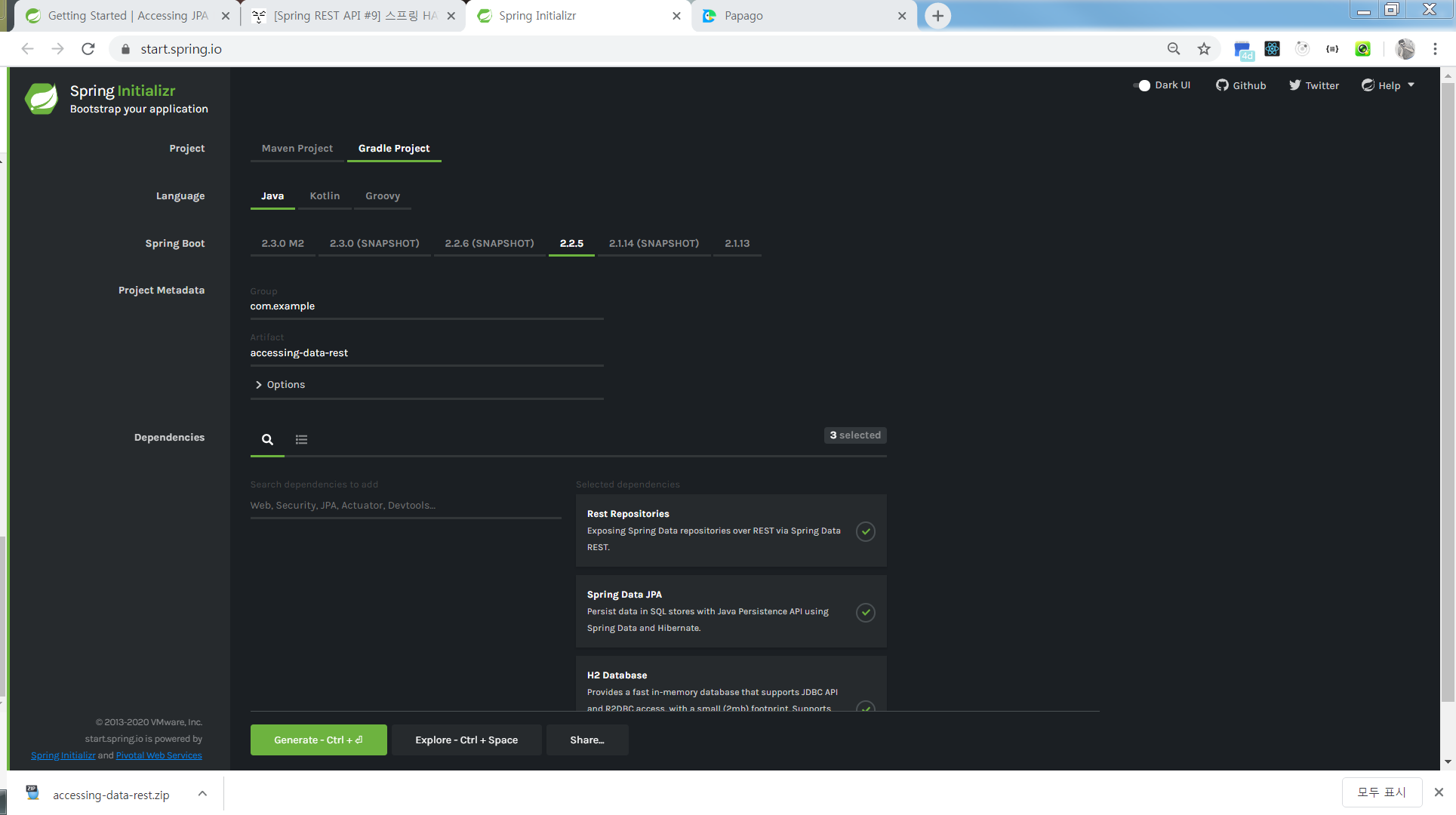Select the Maven Project tab

pos(297,149)
